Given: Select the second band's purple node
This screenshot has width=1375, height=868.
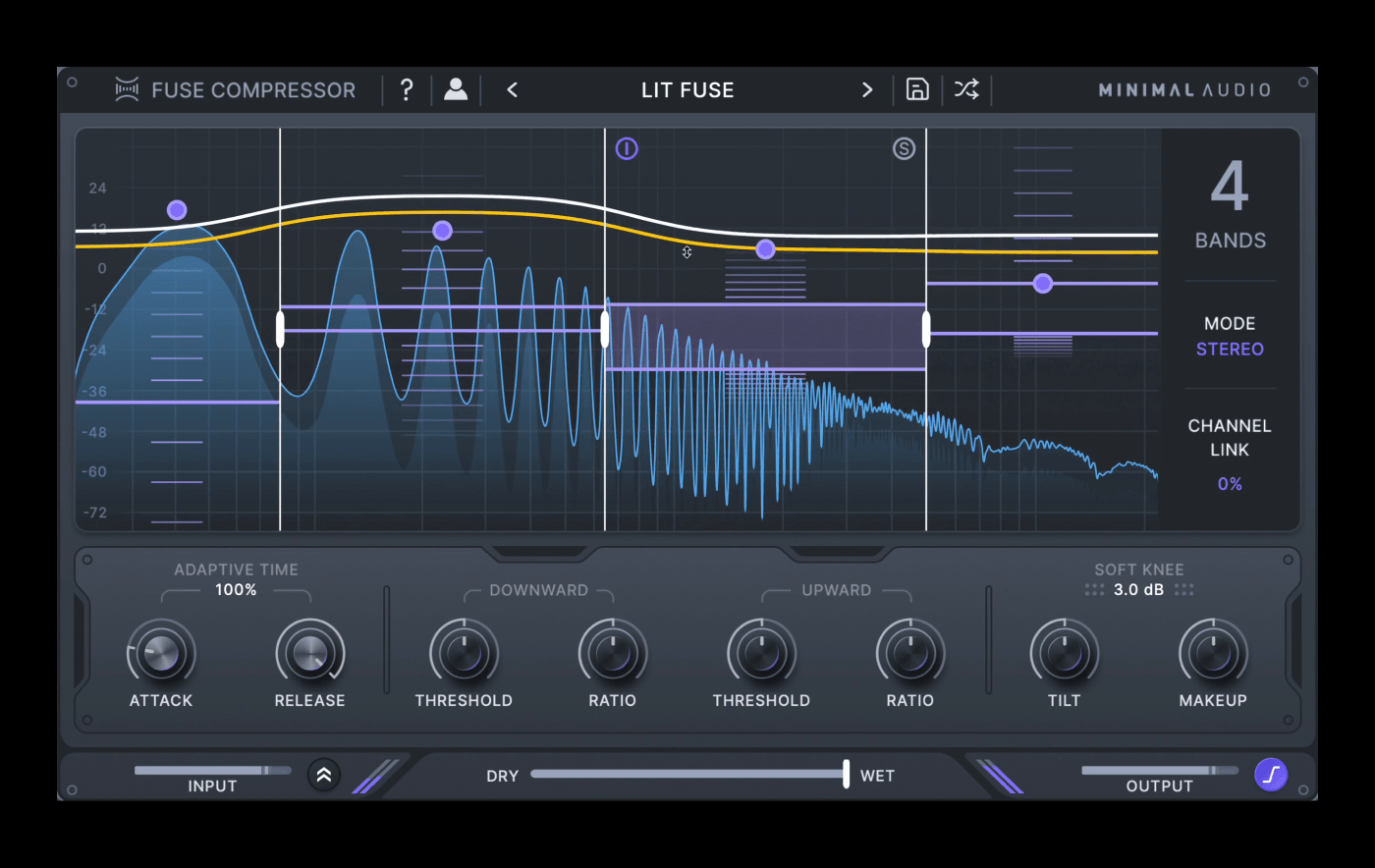Looking at the screenshot, I should click(442, 231).
